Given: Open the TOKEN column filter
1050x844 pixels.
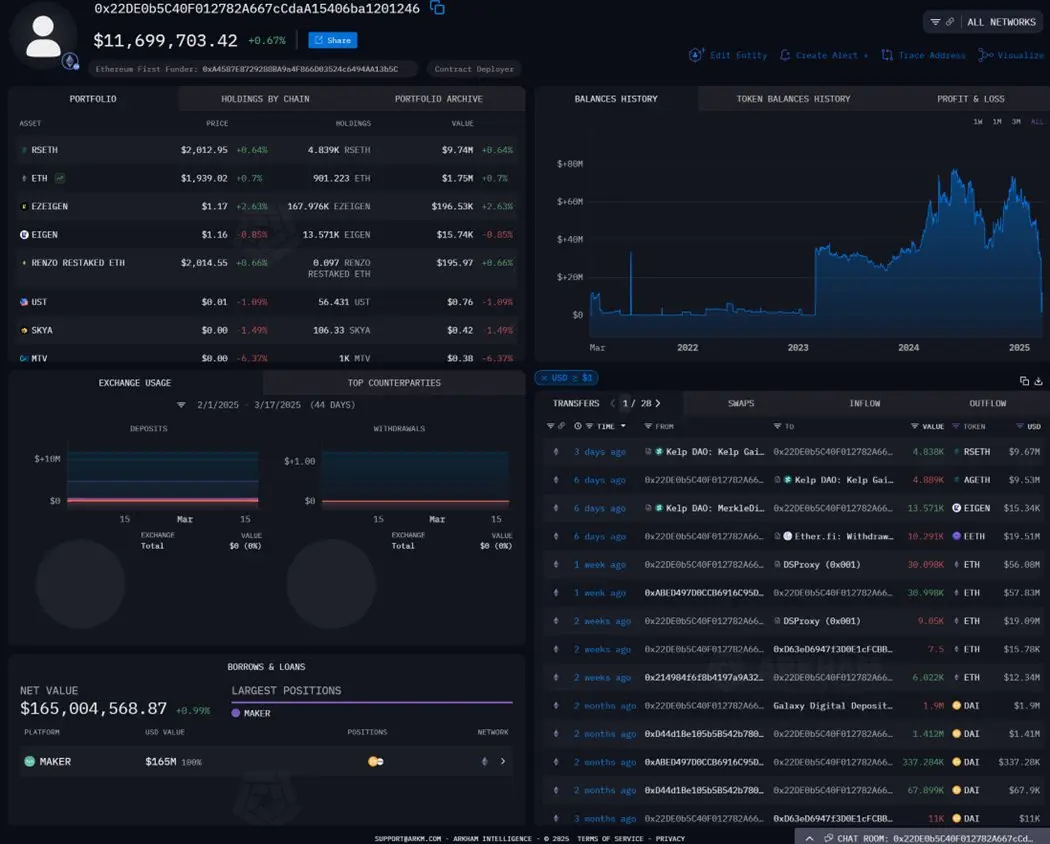Looking at the screenshot, I should click(956, 426).
